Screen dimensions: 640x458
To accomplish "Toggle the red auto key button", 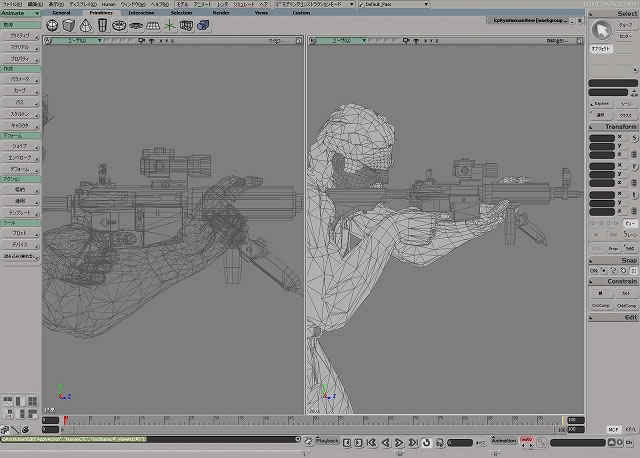I will coord(526,440).
